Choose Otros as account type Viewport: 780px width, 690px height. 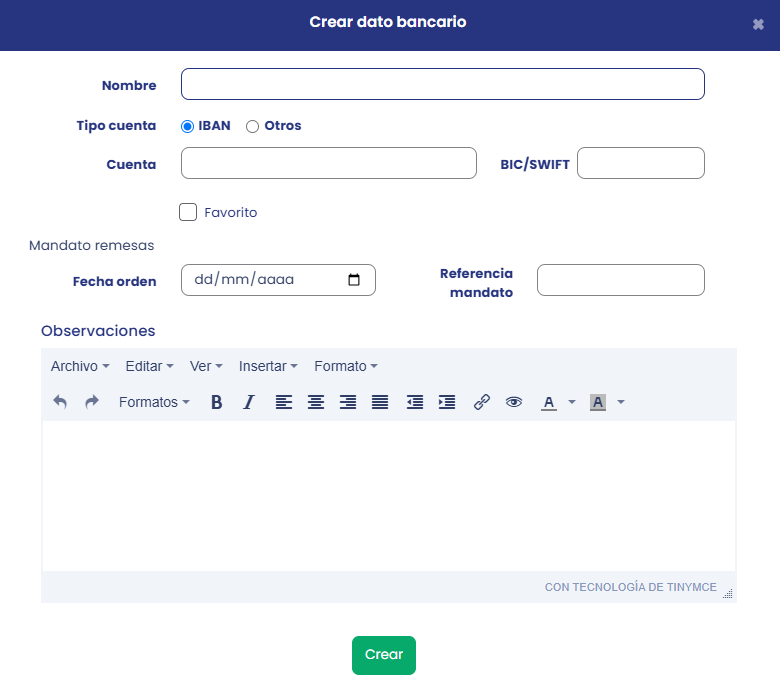click(252, 126)
